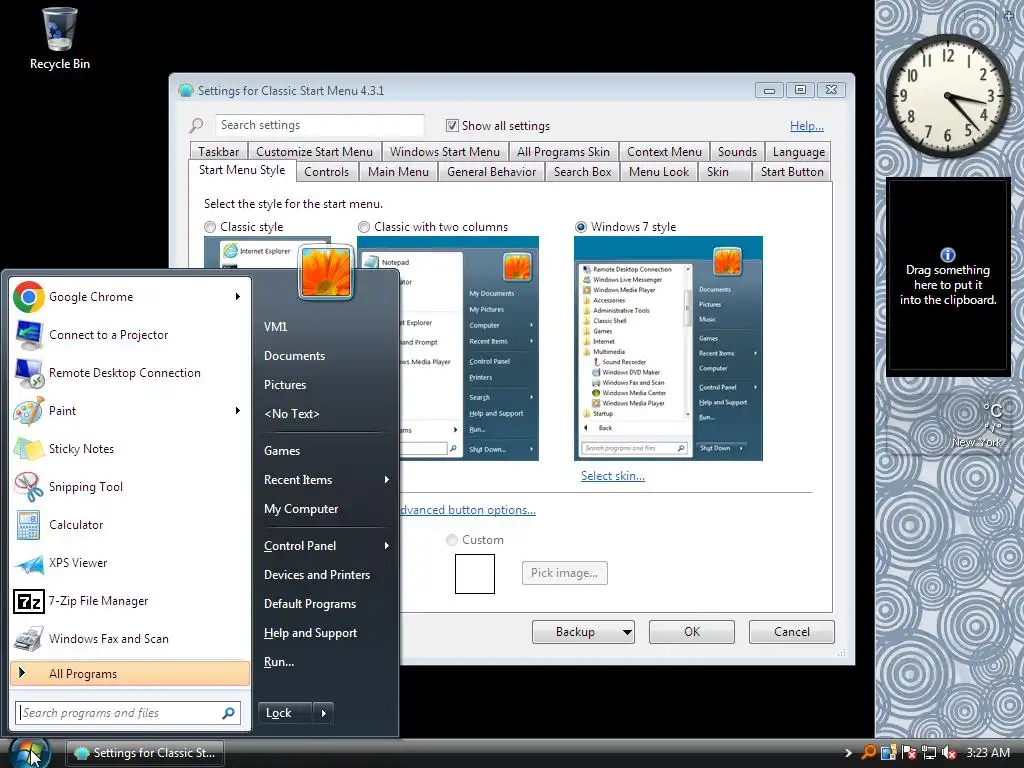Click the magnifier icon in start search box

pos(229,713)
